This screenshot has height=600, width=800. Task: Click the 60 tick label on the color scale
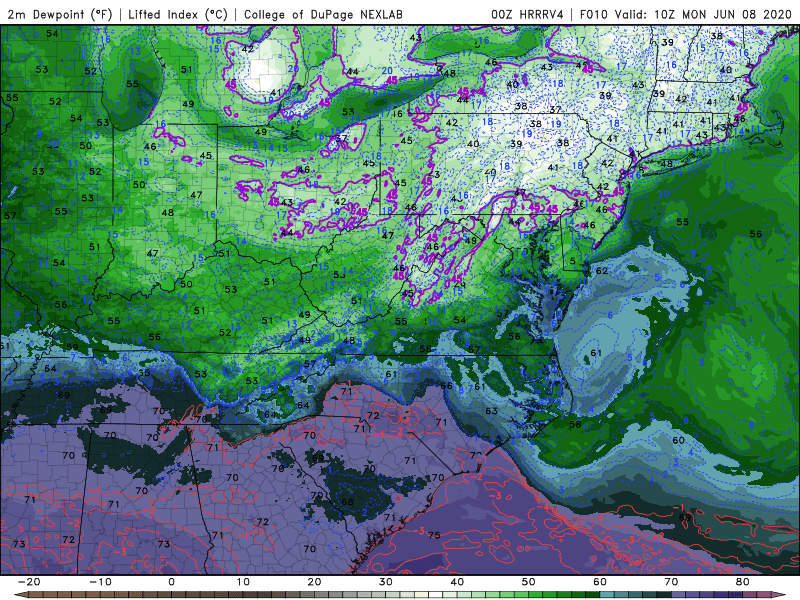tap(600, 582)
